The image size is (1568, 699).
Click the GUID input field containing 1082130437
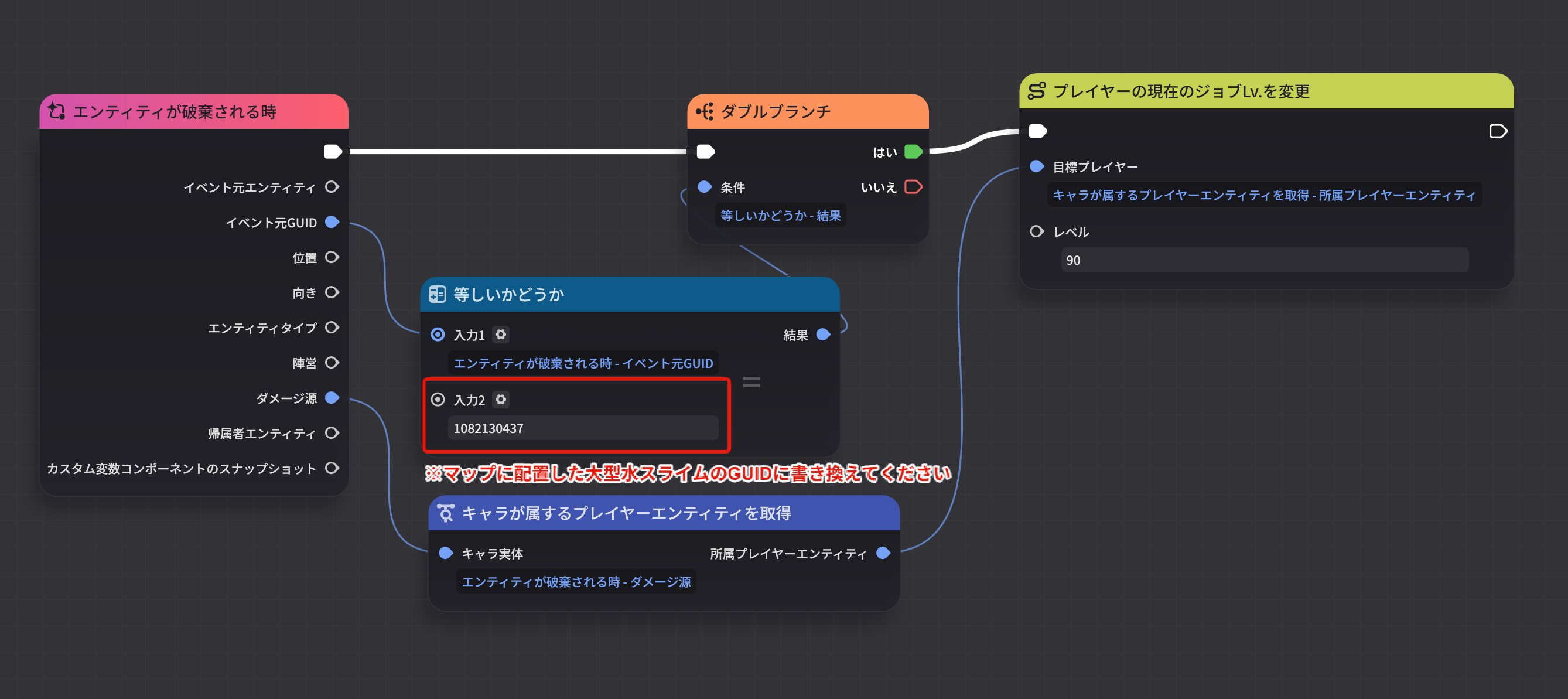(583, 428)
